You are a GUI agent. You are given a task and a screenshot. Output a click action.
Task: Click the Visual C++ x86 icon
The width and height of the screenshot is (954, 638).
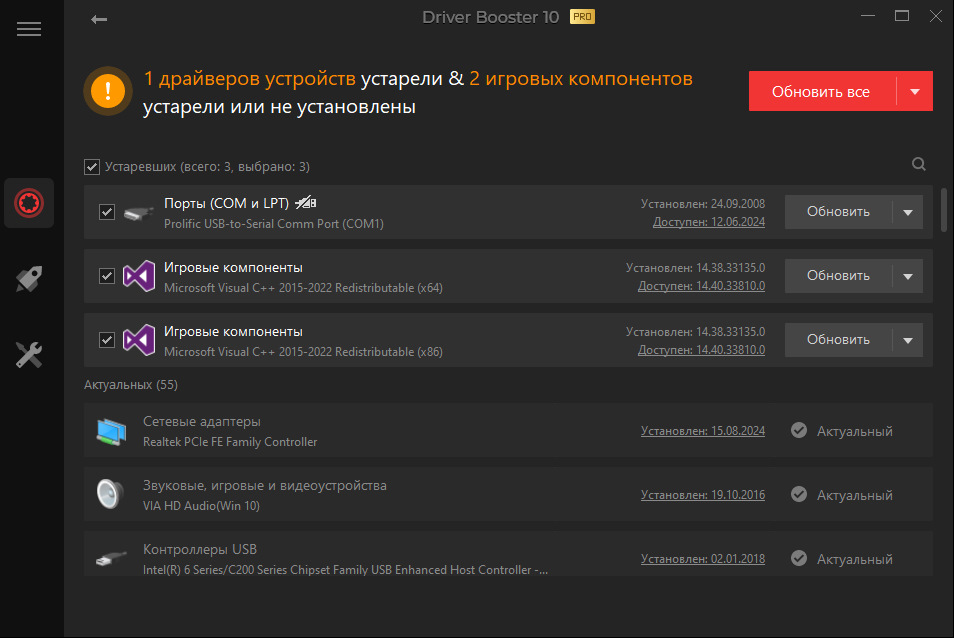139,340
